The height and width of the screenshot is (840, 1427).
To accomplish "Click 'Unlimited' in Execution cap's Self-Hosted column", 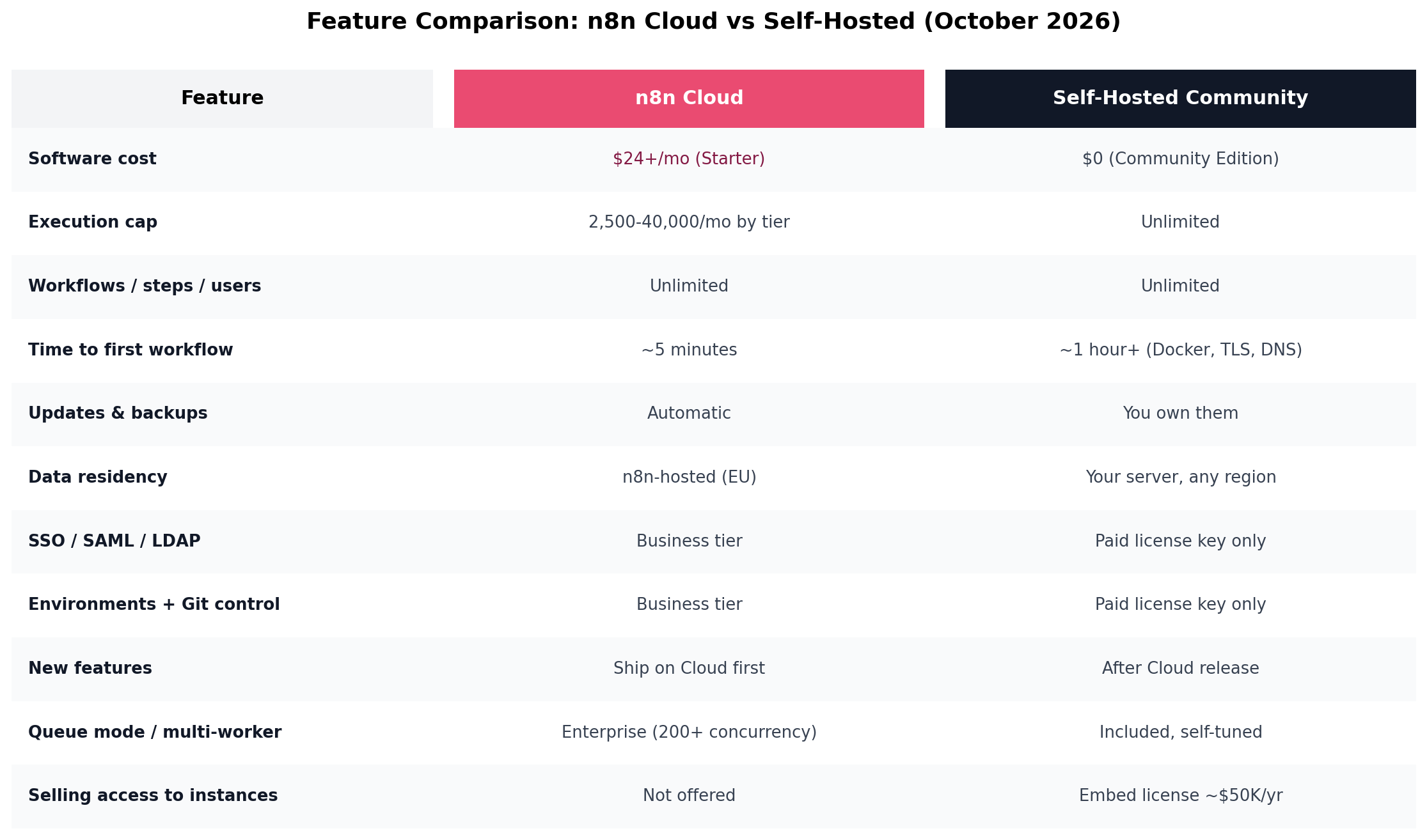I will coord(1180,222).
